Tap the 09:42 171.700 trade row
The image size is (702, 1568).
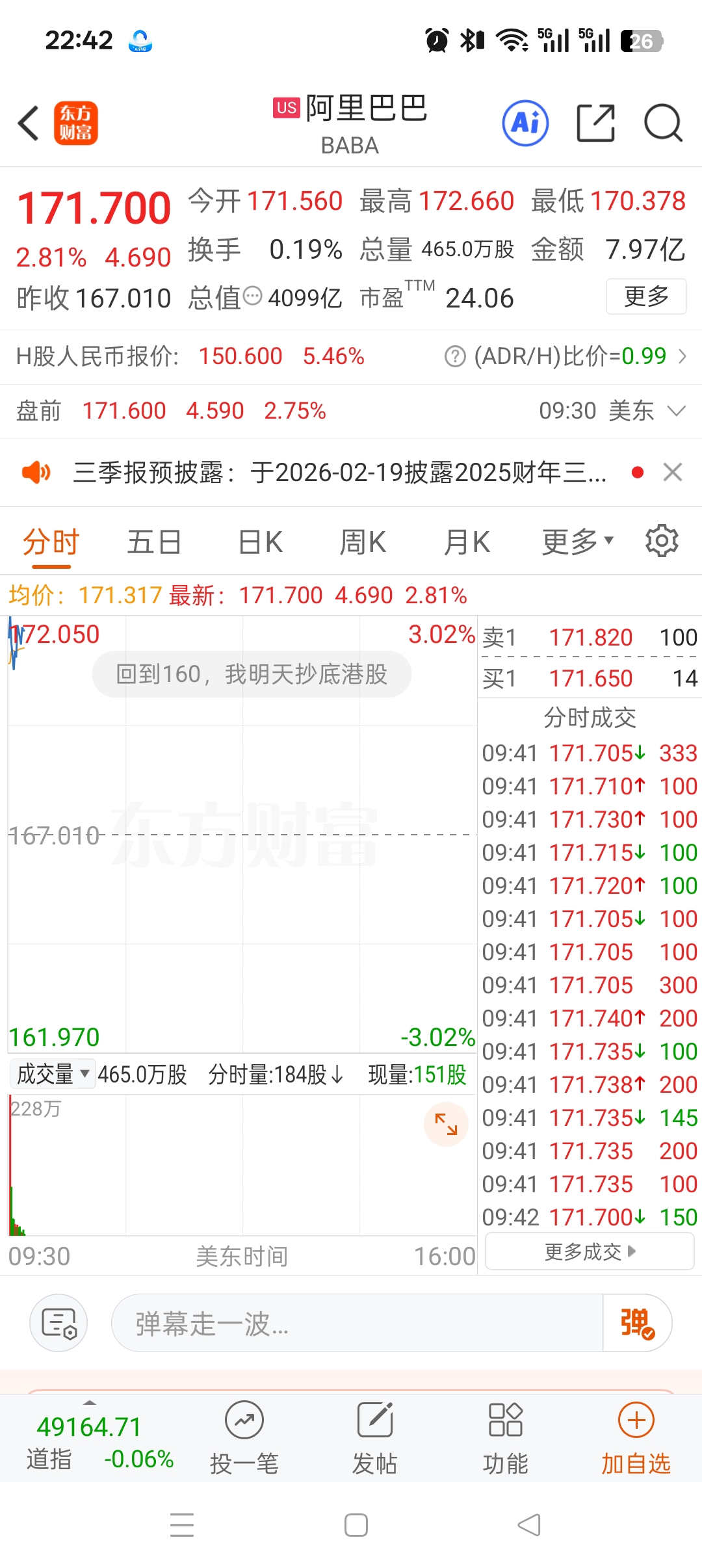(x=590, y=1217)
